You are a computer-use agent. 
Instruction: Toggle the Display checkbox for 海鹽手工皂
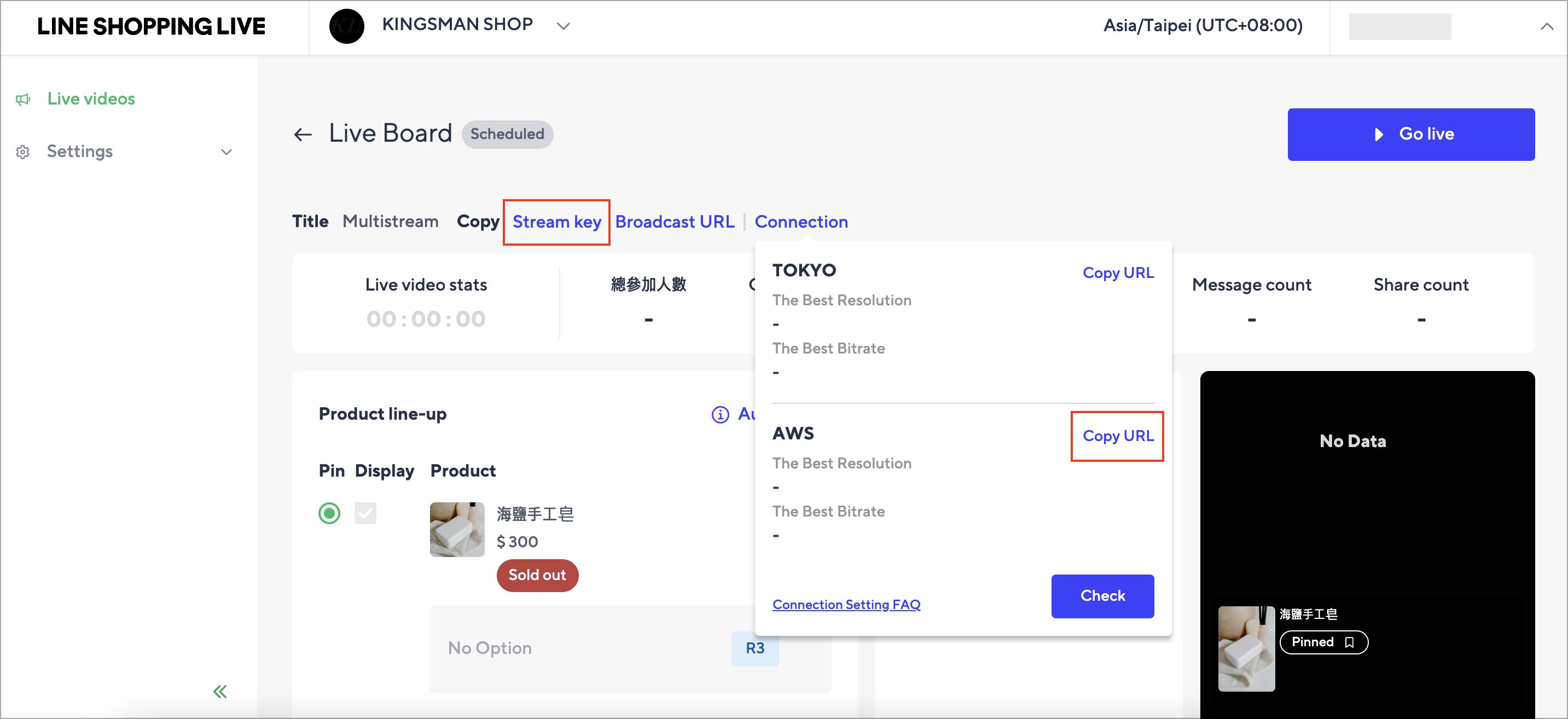(365, 513)
